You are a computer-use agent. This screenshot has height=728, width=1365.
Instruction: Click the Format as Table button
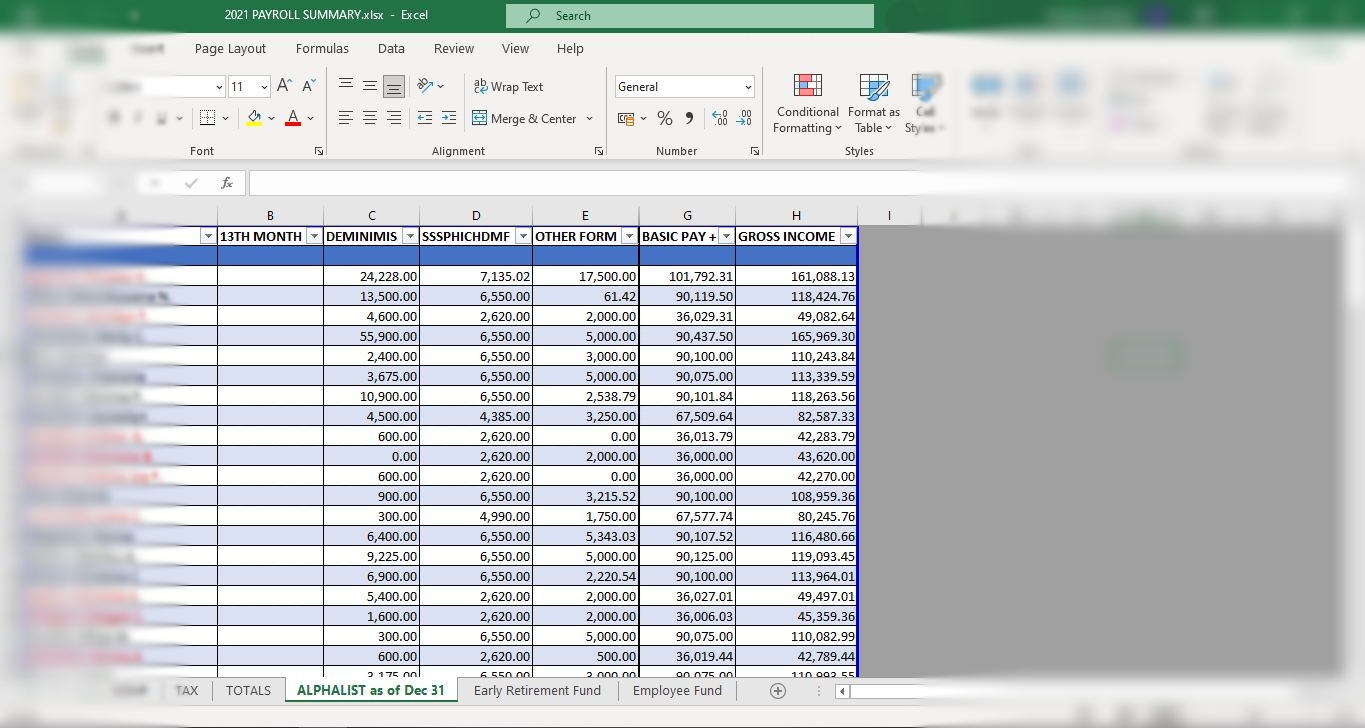coord(873,103)
